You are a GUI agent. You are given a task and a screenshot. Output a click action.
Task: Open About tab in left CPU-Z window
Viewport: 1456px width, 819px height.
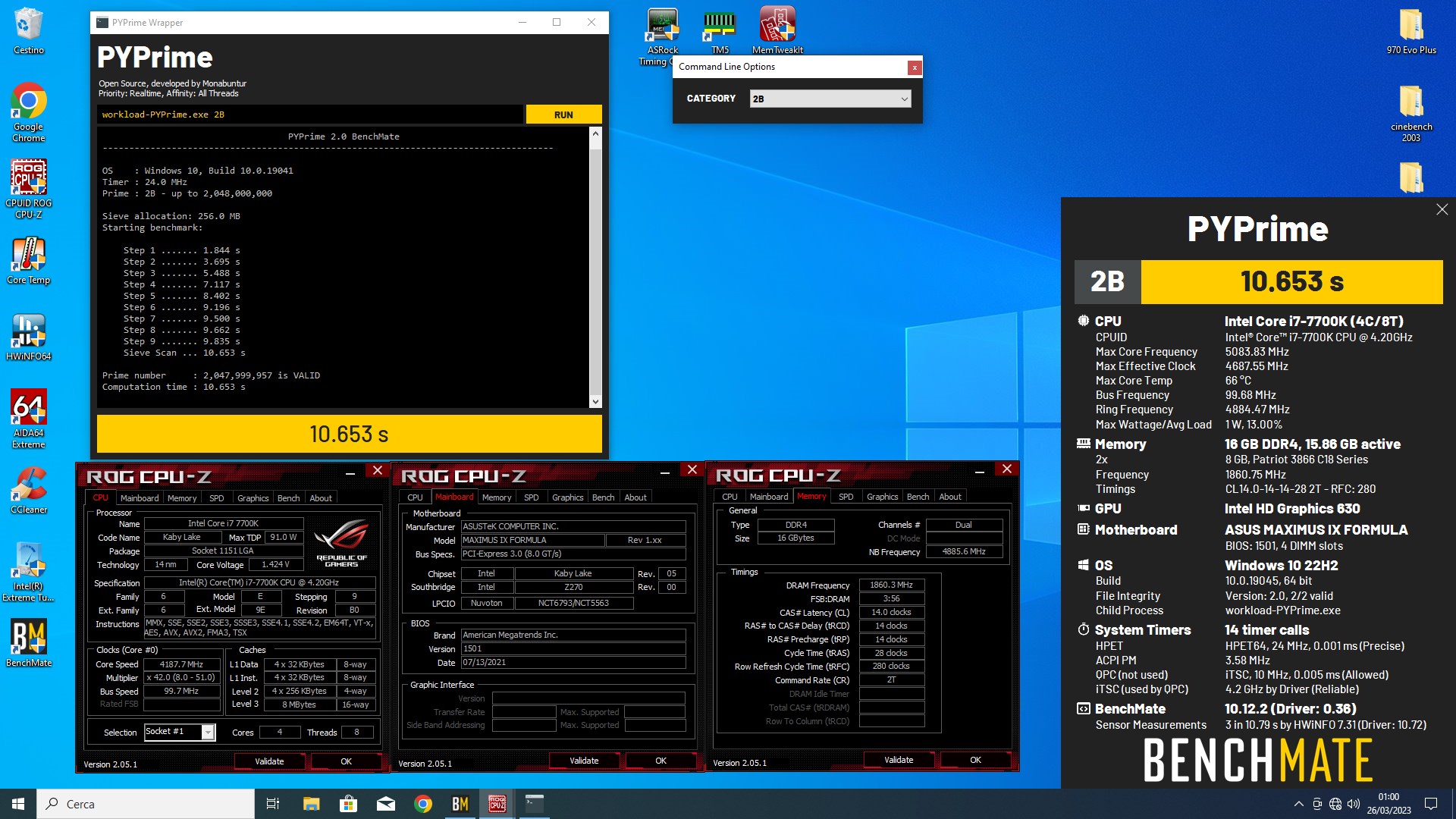click(321, 498)
